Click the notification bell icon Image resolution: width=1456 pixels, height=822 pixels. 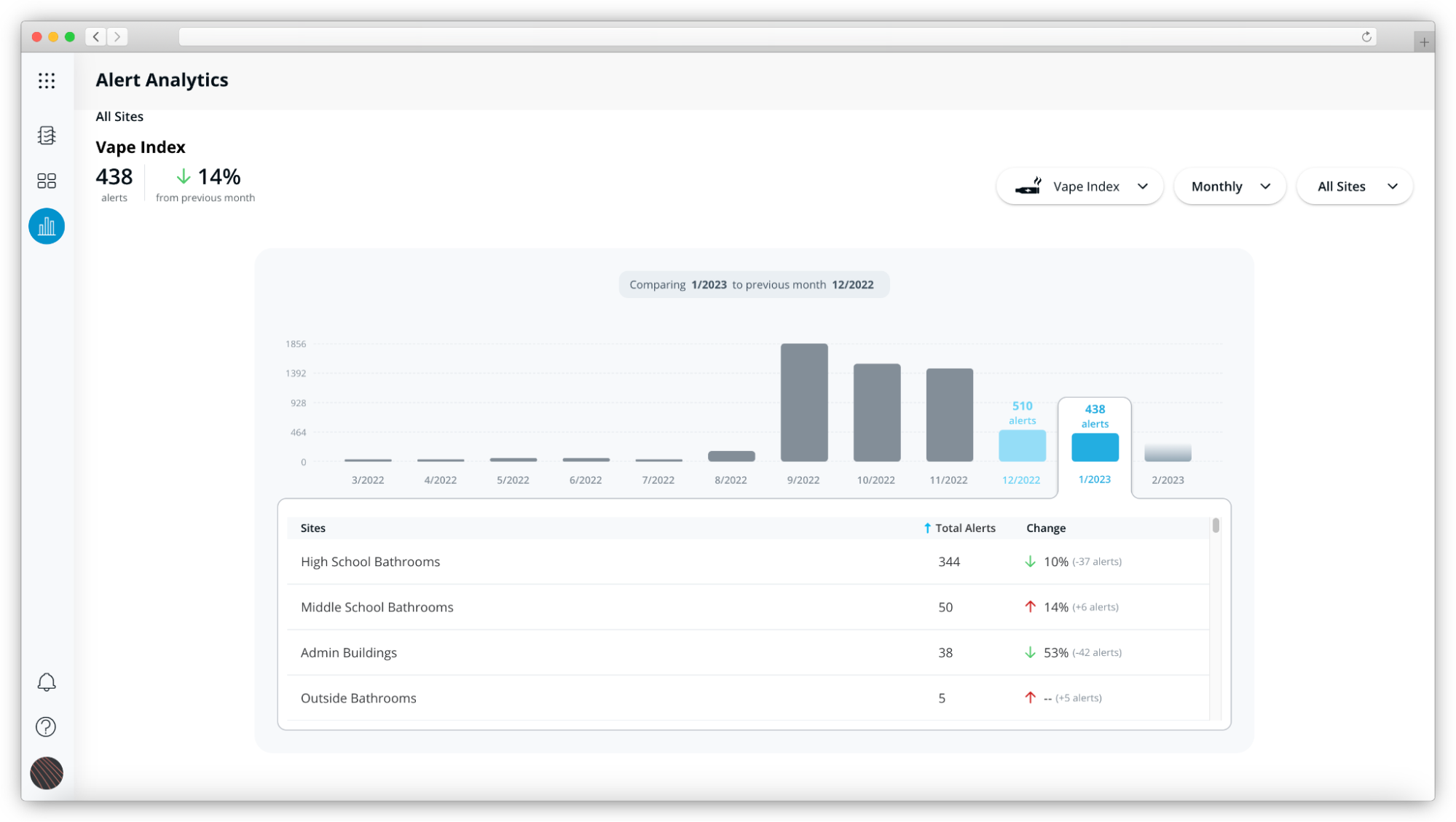tap(46, 682)
